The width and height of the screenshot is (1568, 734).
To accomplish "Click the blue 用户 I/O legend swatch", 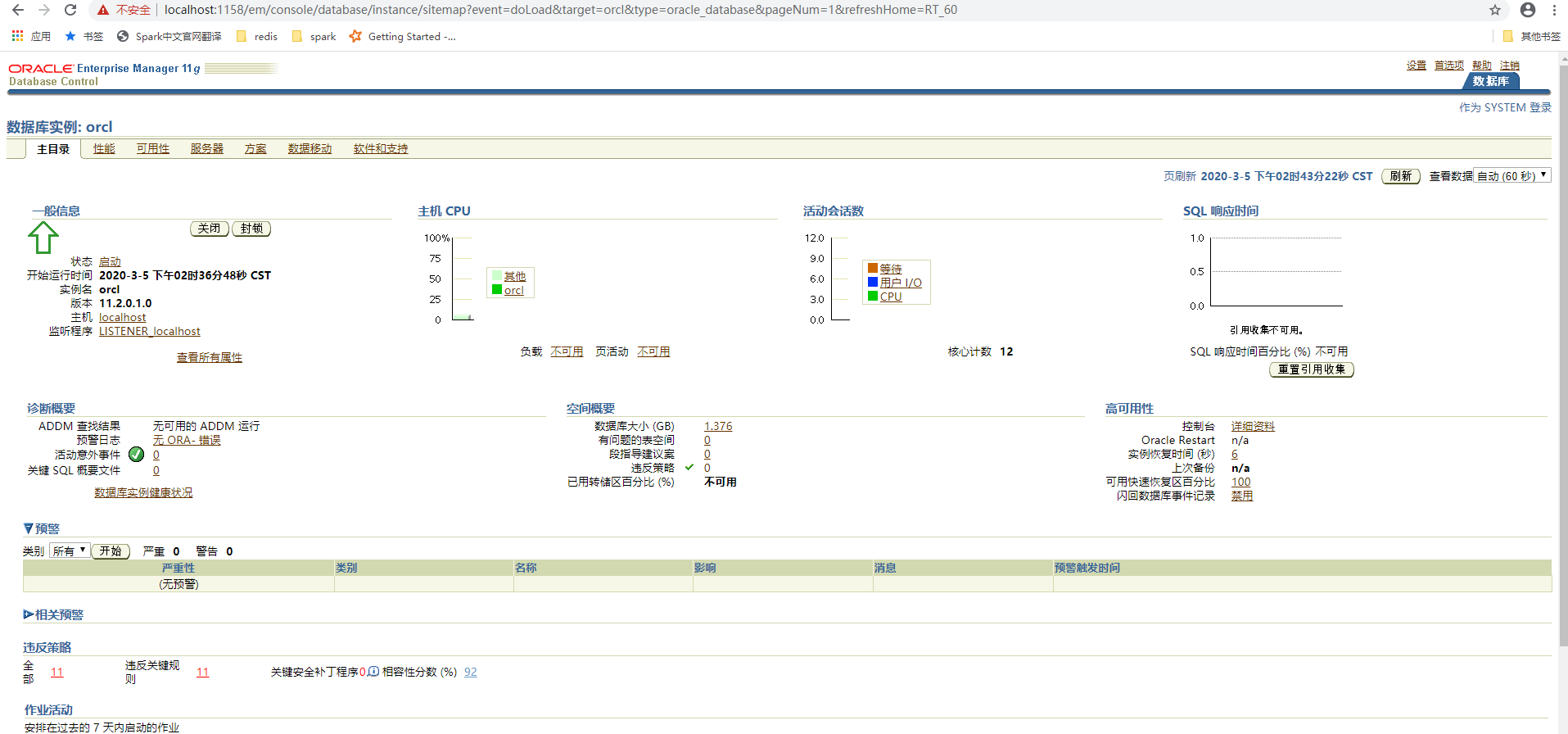I will [x=873, y=282].
